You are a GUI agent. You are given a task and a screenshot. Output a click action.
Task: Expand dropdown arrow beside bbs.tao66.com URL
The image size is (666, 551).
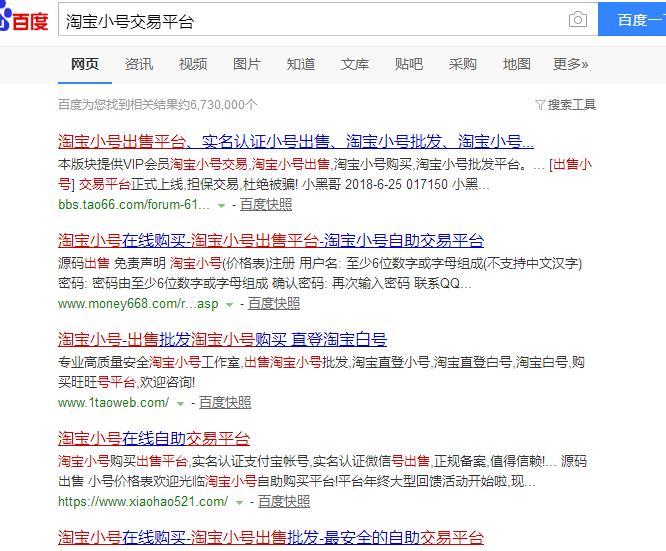[221, 206]
